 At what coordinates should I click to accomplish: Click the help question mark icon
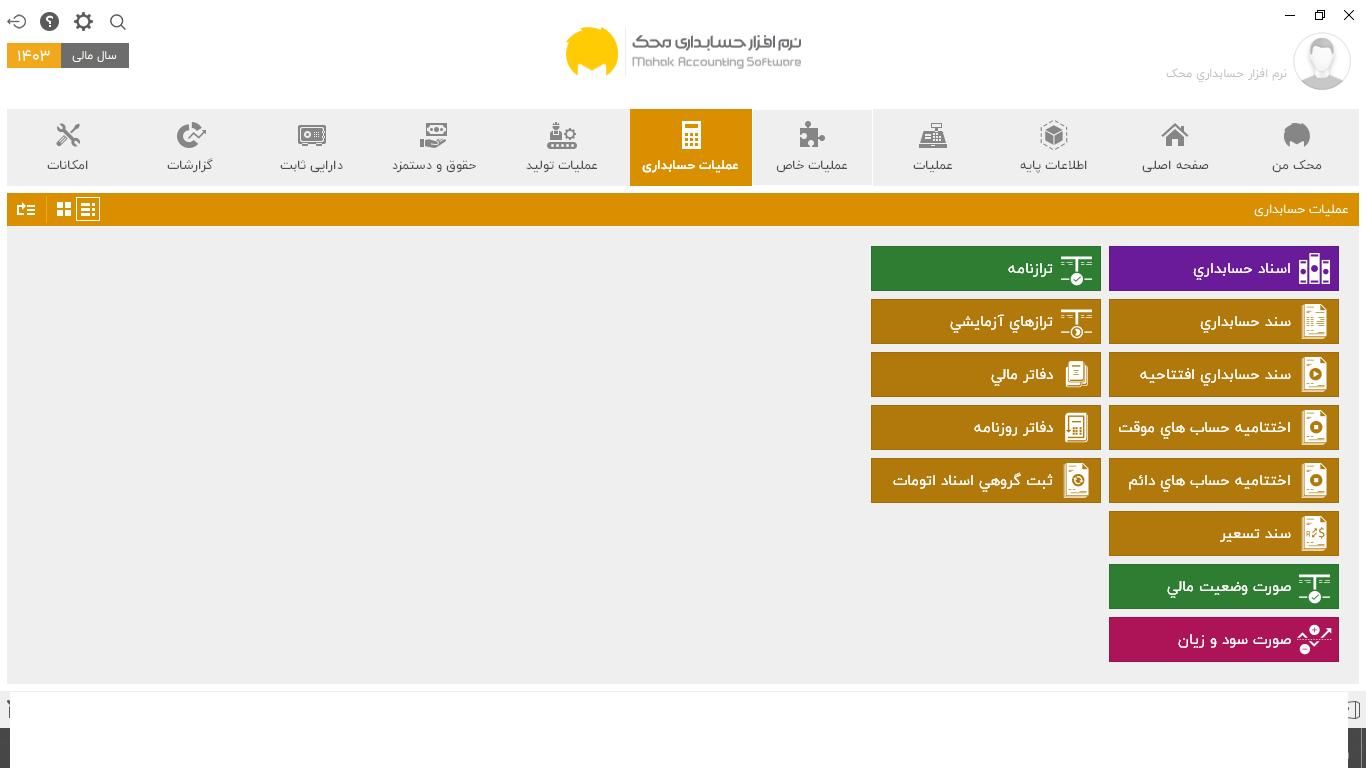(50, 21)
